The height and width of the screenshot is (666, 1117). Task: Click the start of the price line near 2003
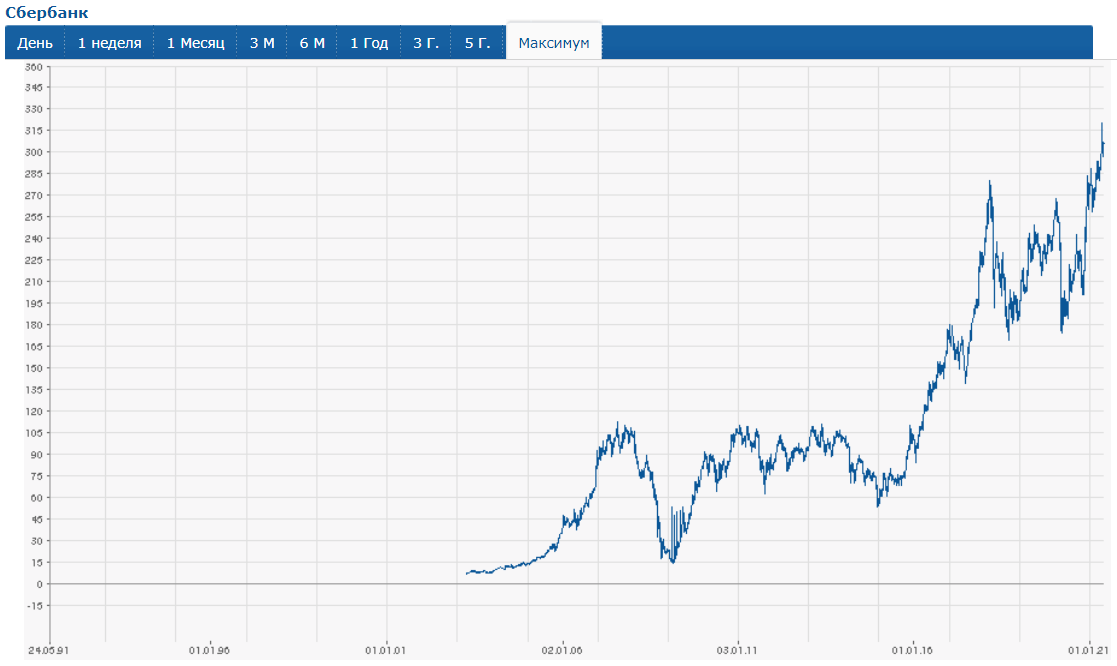tap(467, 573)
